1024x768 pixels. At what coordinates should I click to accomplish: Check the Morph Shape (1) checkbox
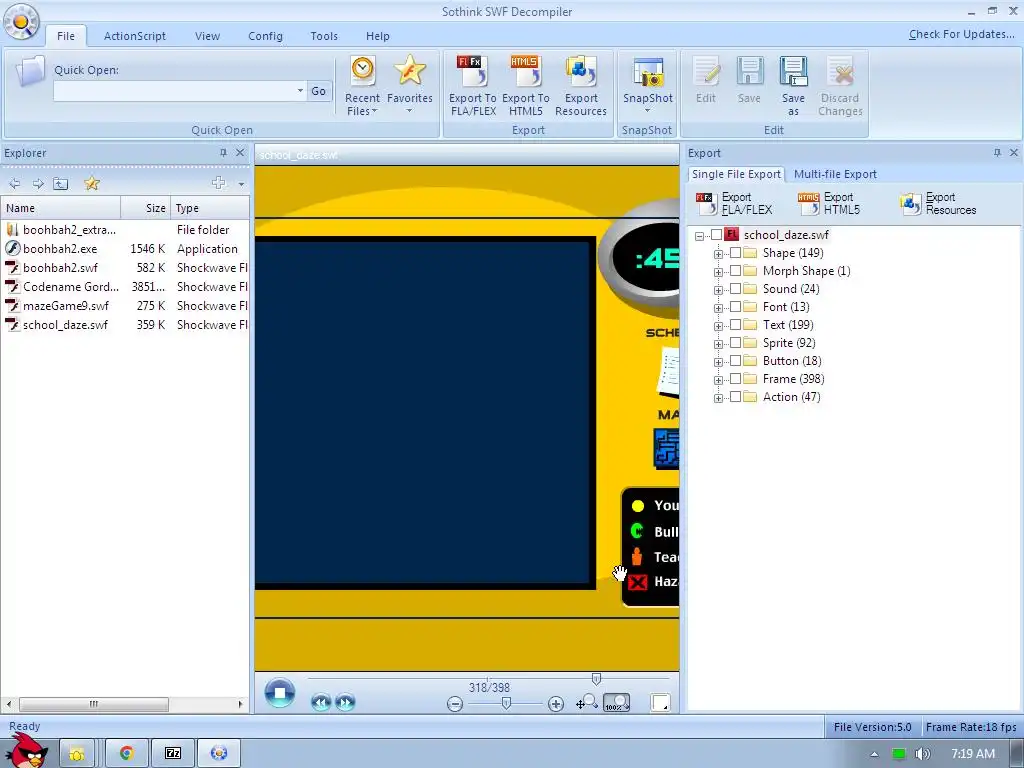(735, 270)
